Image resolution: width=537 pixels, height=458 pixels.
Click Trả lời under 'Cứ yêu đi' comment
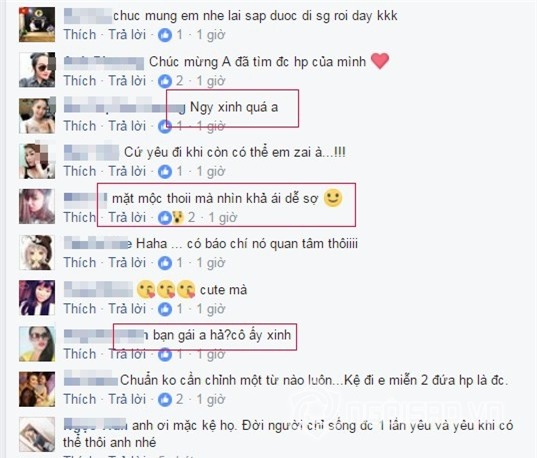click(127, 171)
